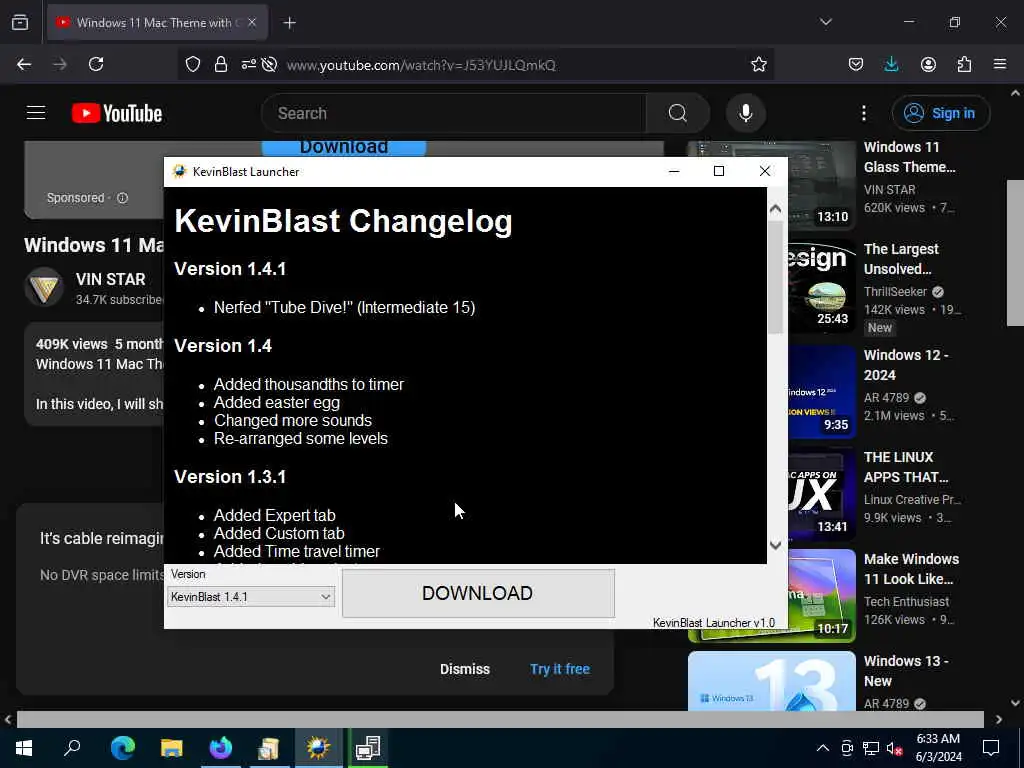This screenshot has width=1024, height=768.
Task: Click the YouTube search magnifier button
Action: pyautogui.click(x=677, y=113)
